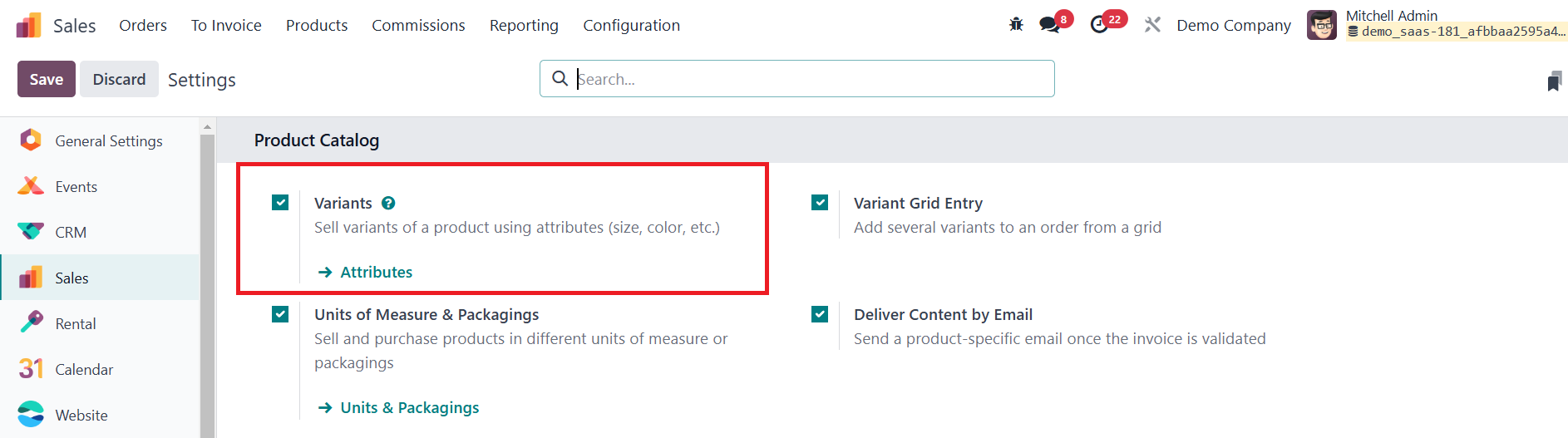Image resolution: width=1568 pixels, height=438 pixels.
Task: Open the Products menu
Action: click(317, 26)
